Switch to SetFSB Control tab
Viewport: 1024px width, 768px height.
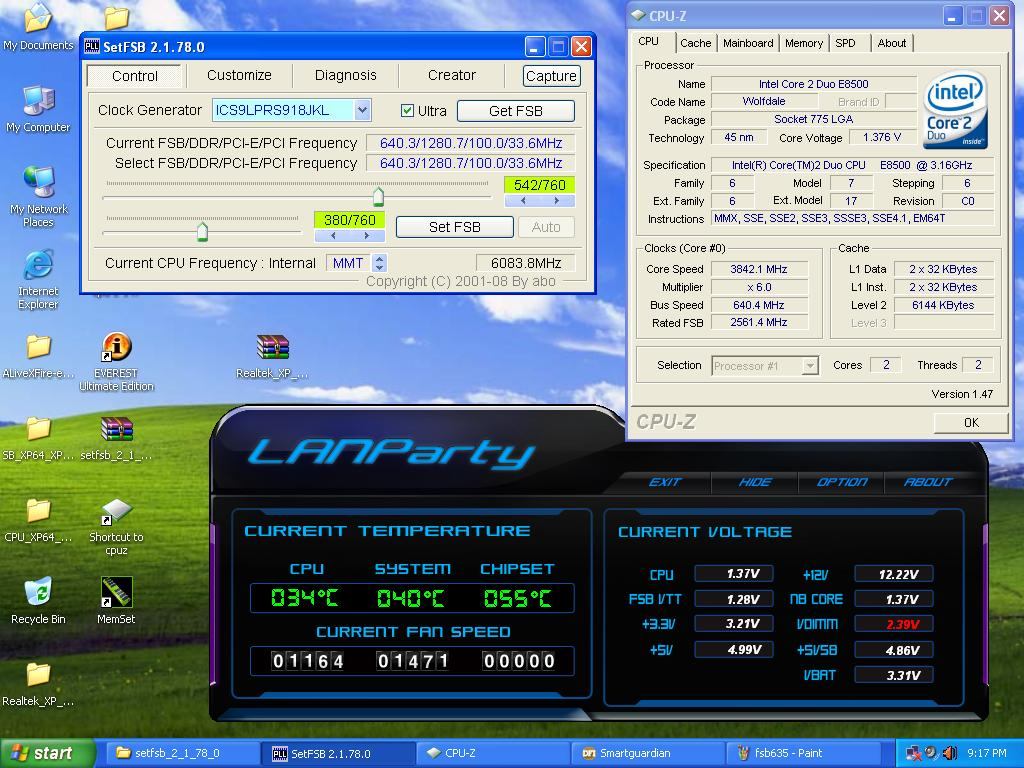[x=135, y=76]
